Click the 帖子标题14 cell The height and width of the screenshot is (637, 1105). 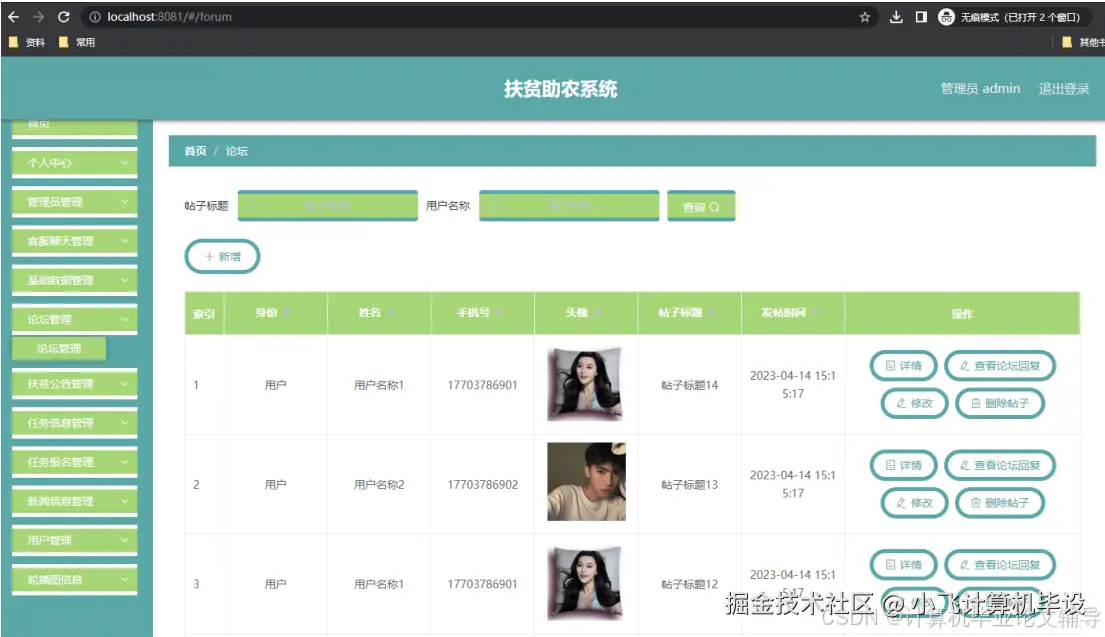tap(689, 385)
